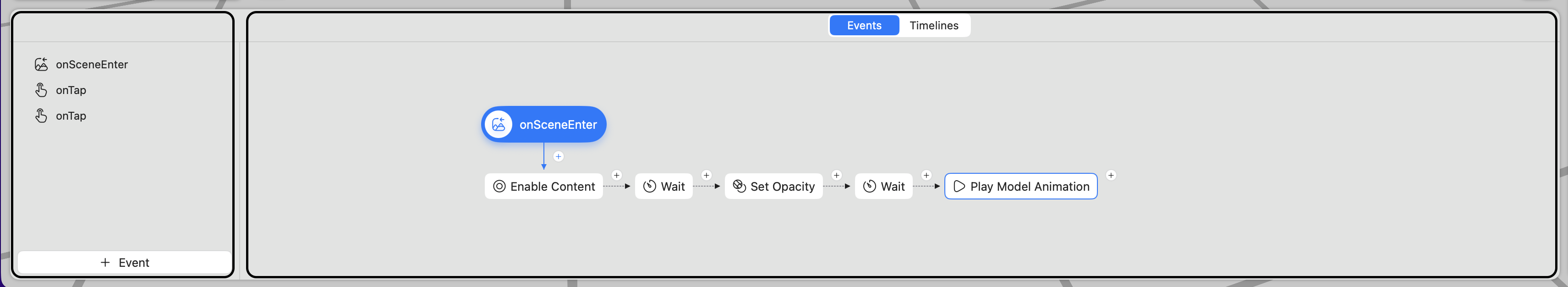Click the Set Opacity icon
Screen dimensions: 1568x287
click(x=739, y=187)
